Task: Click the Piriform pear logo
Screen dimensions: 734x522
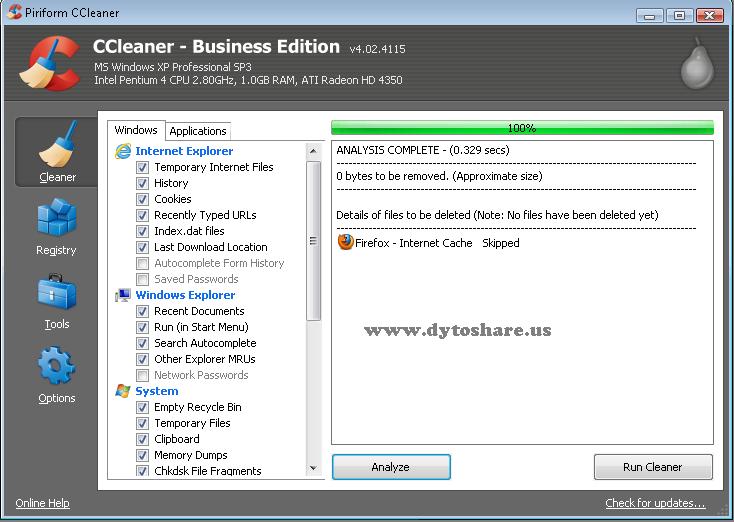Action: pyautogui.click(x=697, y=63)
